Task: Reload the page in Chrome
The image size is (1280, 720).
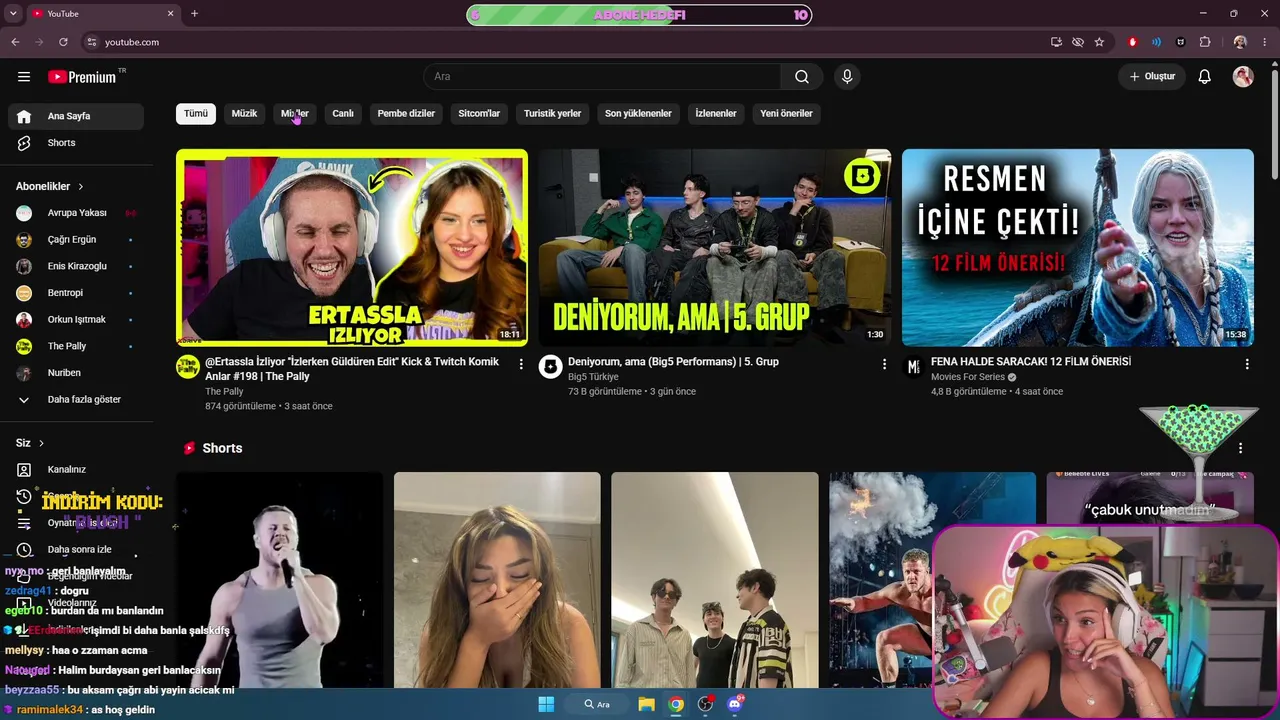Action: click(x=63, y=42)
